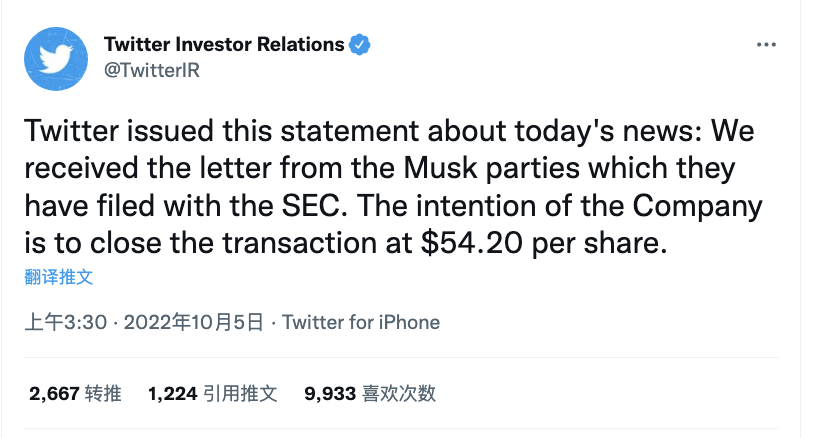Click the 引用推文 label text

point(240,394)
